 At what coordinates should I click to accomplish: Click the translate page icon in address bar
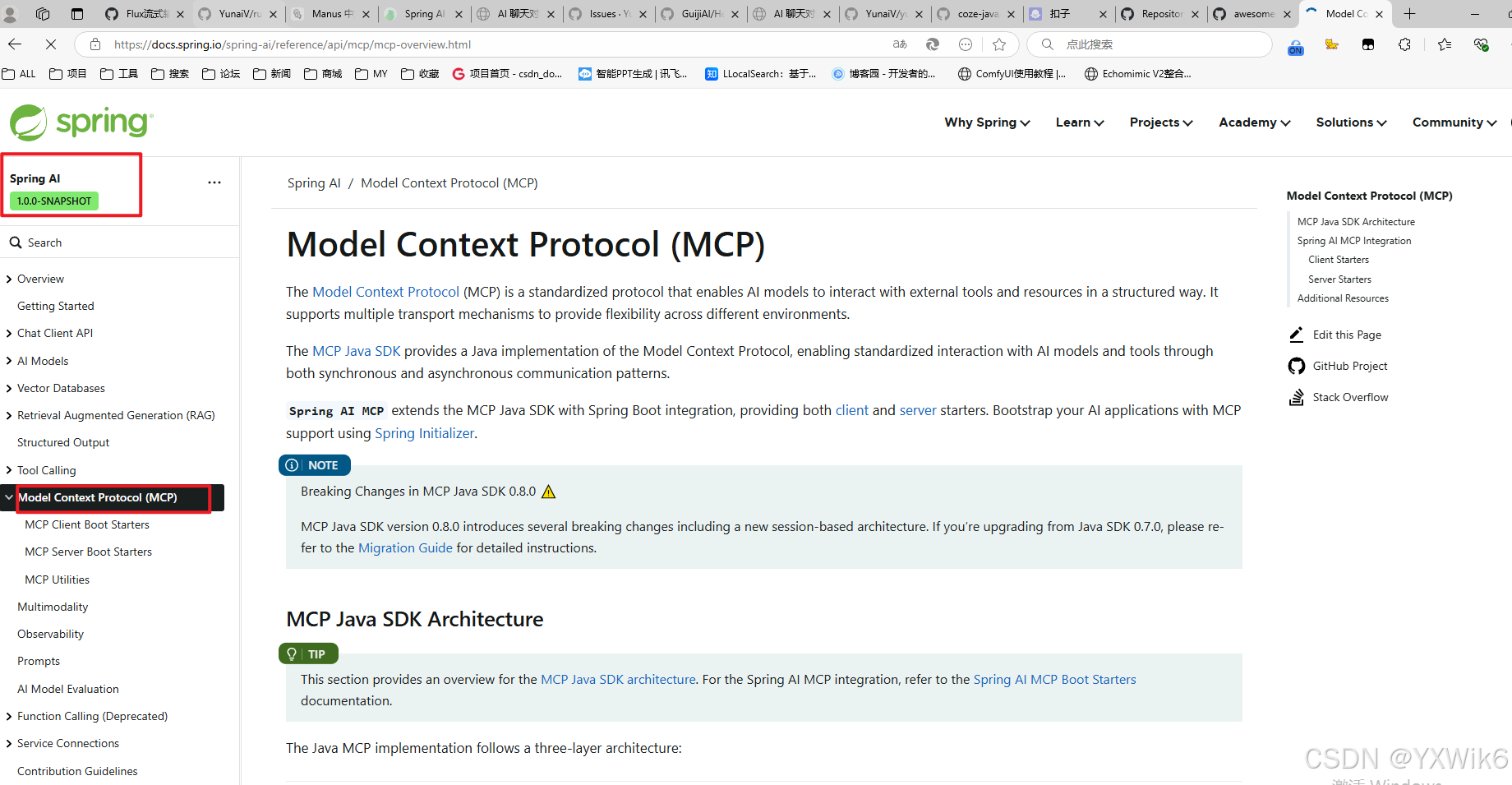(900, 44)
